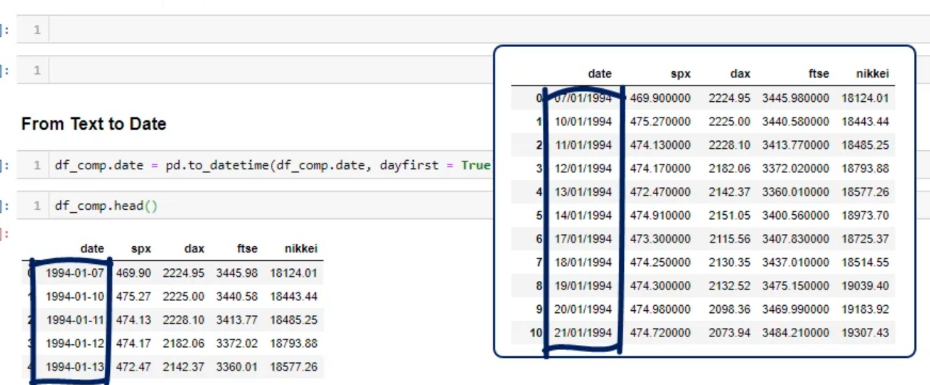Viewport: 930px width, 385px height.
Task: Click the nikkei value 18577.26
Action: [294, 367]
